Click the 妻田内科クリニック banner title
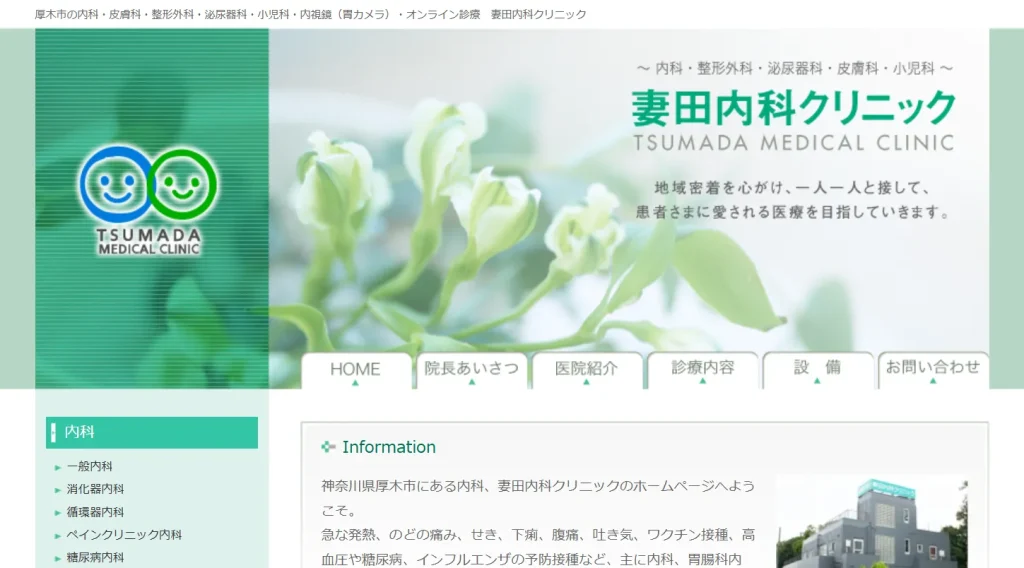This screenshot has width=1024, height=568. click(x=793, y=108)
